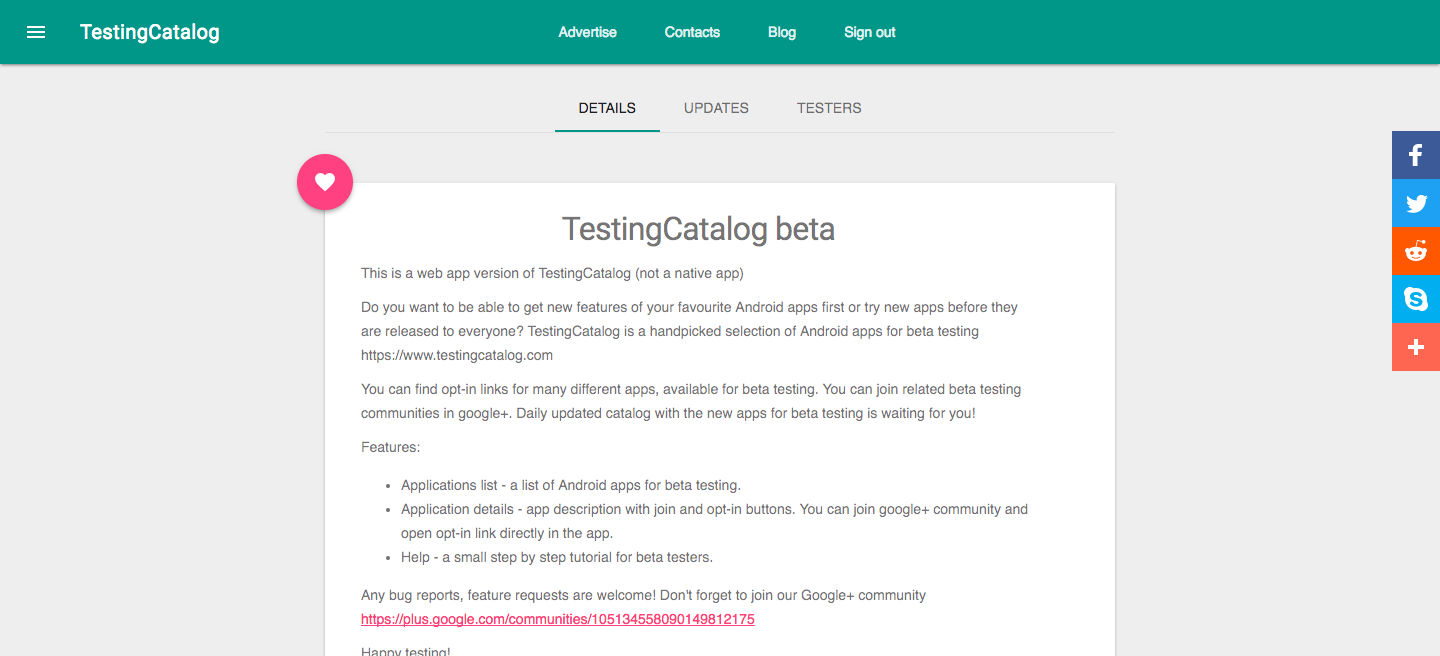Open the Google+ community link
1440x656 pixels.
click(558, 619)
